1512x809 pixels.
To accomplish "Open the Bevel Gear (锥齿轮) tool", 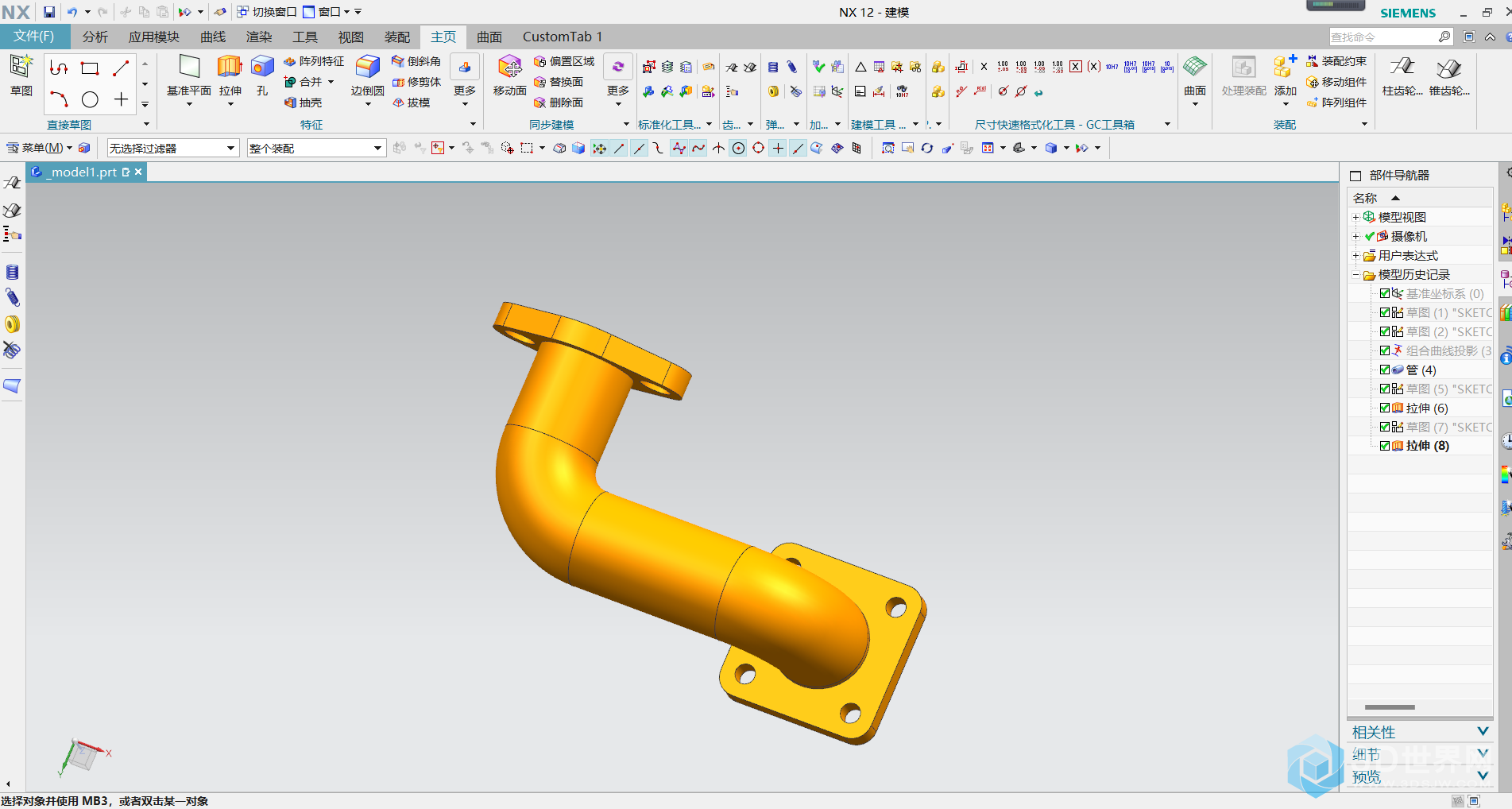I will coord(1449,75).
